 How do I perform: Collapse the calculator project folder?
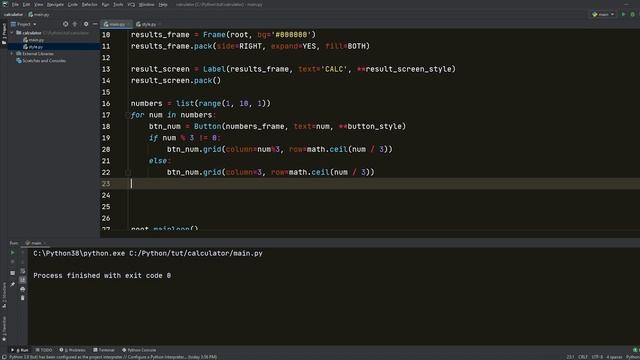12,33
